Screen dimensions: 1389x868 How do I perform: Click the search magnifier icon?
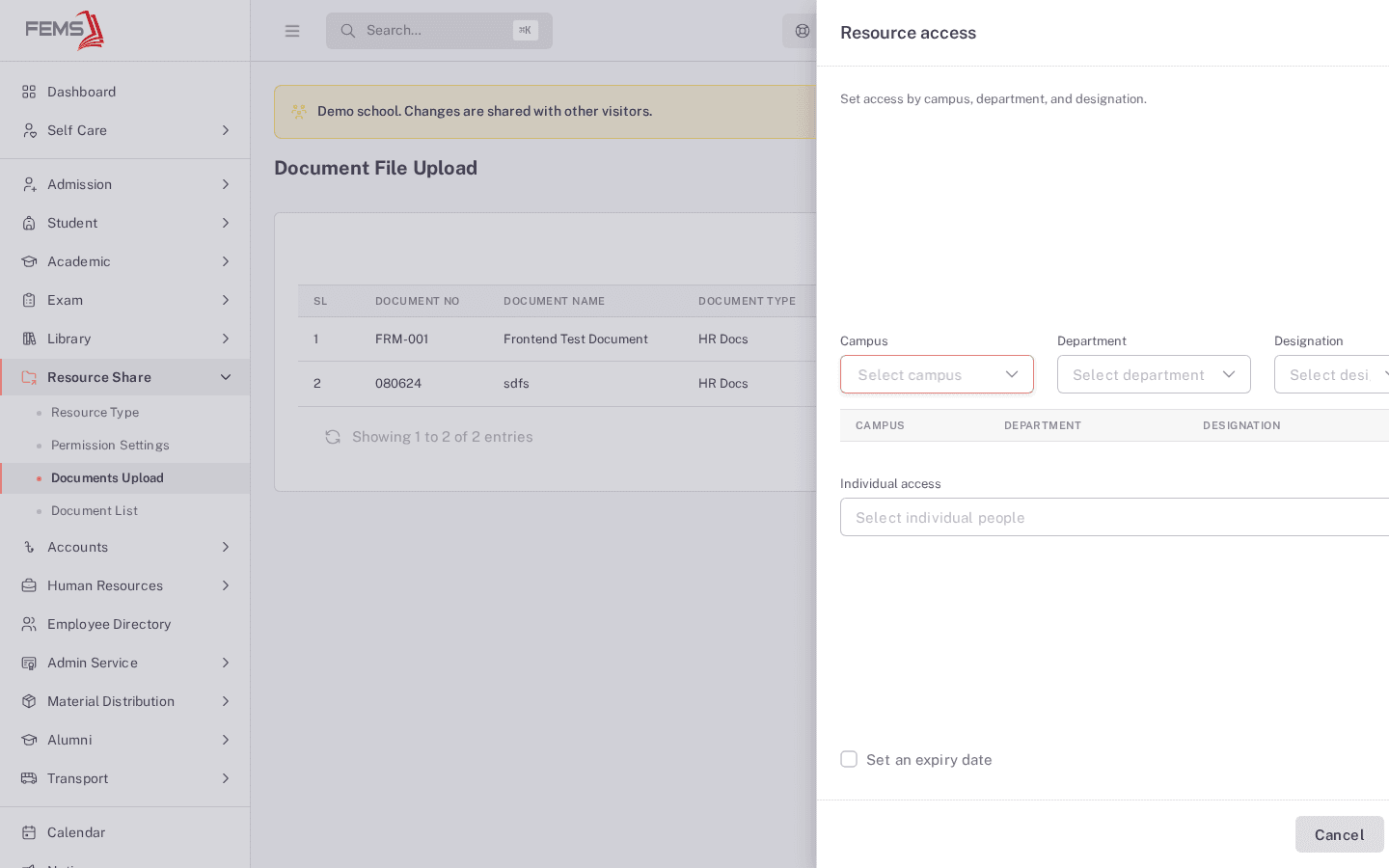(348, 31)
